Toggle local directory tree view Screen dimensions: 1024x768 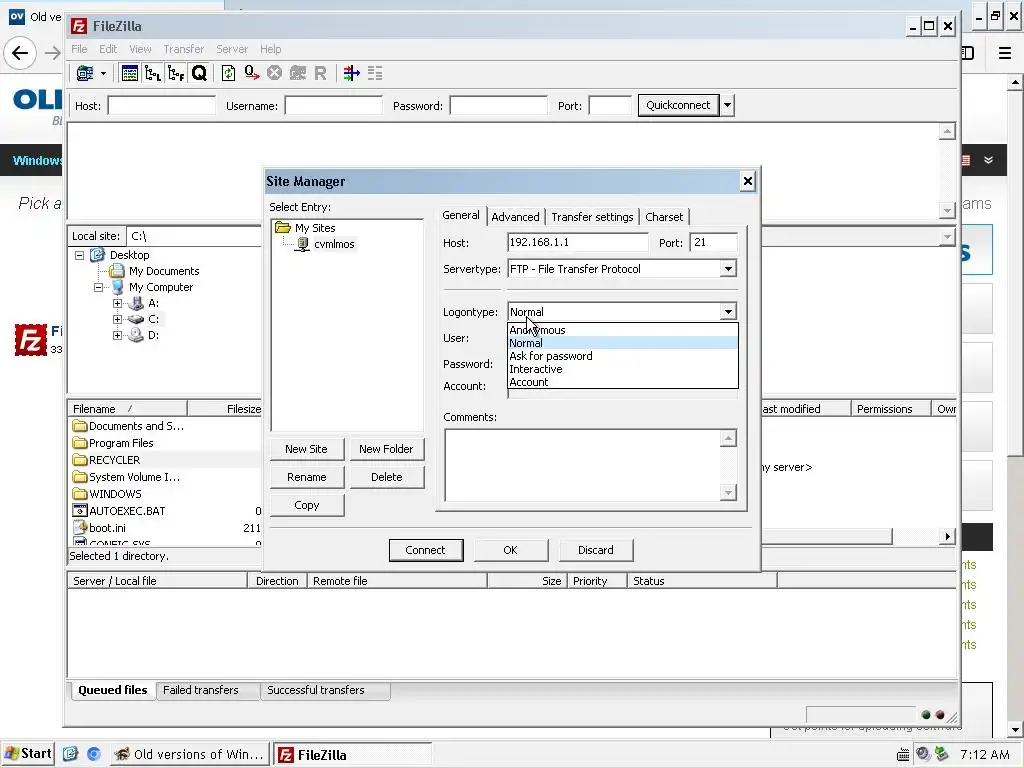point(153,73)
